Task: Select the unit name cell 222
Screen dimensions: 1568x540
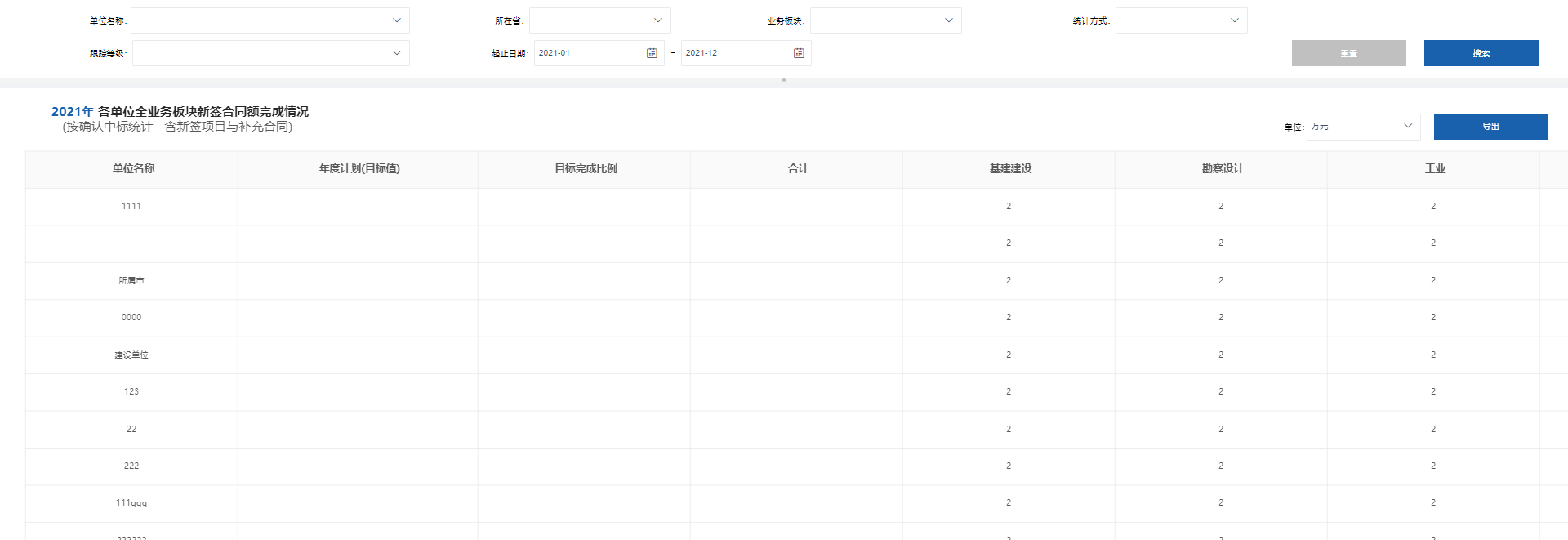Action: [x=131, y=466]
